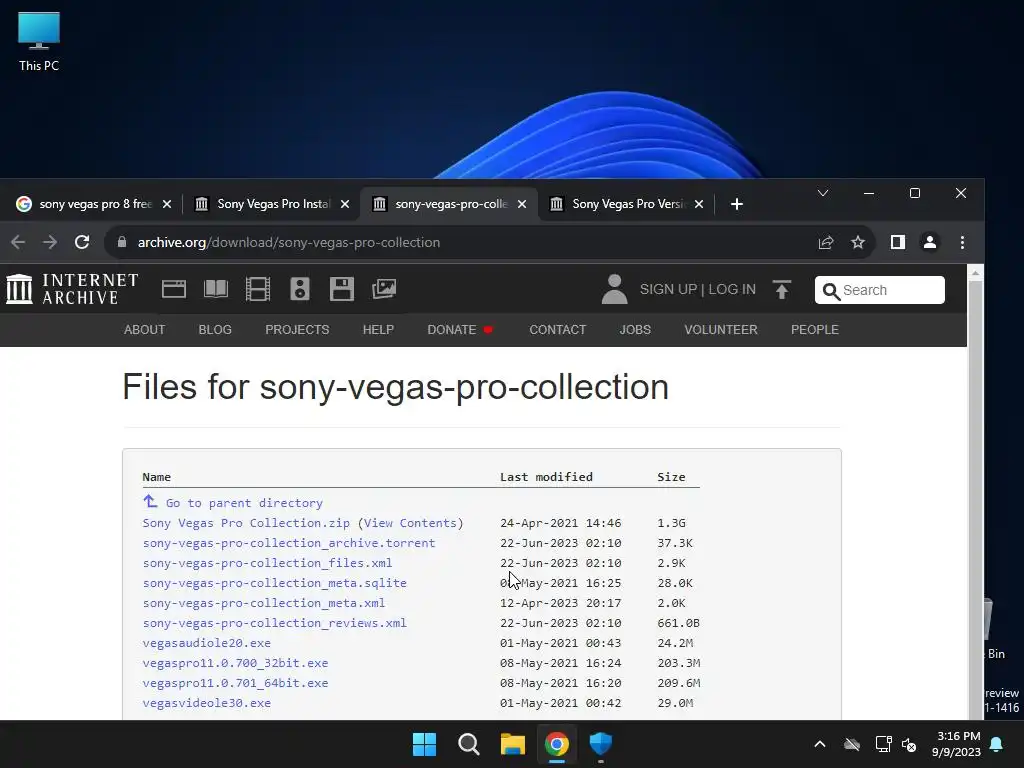
Task: Open CONTACT in Archive nav
Action: pos(558,330)
